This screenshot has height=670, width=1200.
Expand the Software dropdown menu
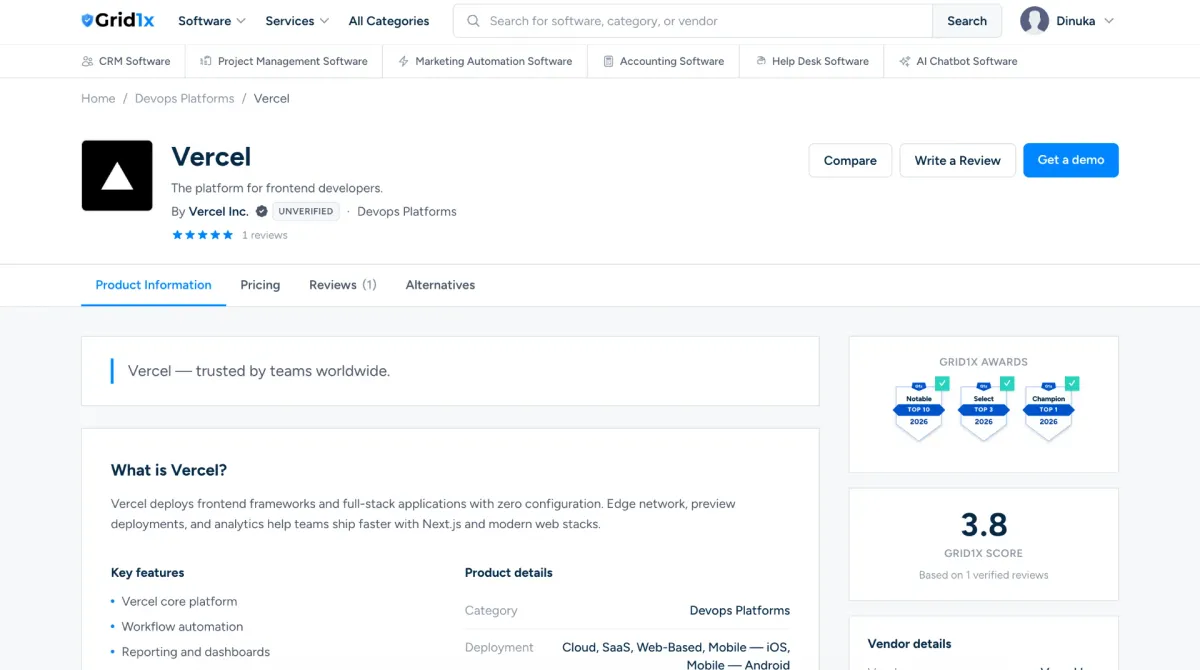pos(212,20)
